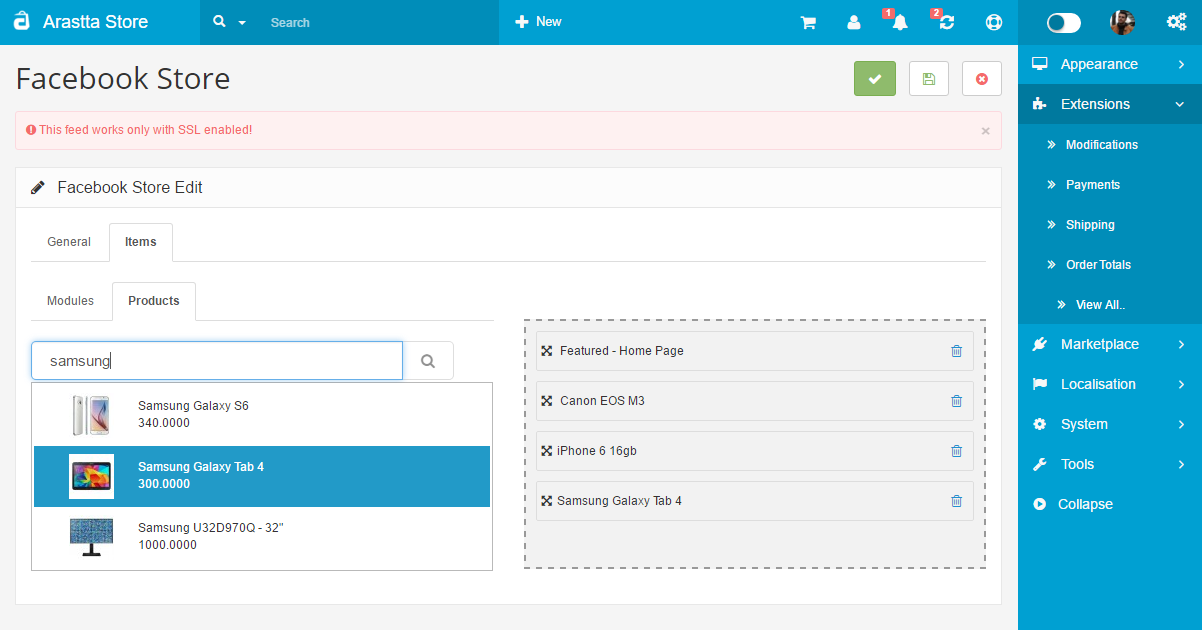The width and height of the screenshot is (1202, 630).
Task: Expand the Localisation menu
Action: 1110,384
